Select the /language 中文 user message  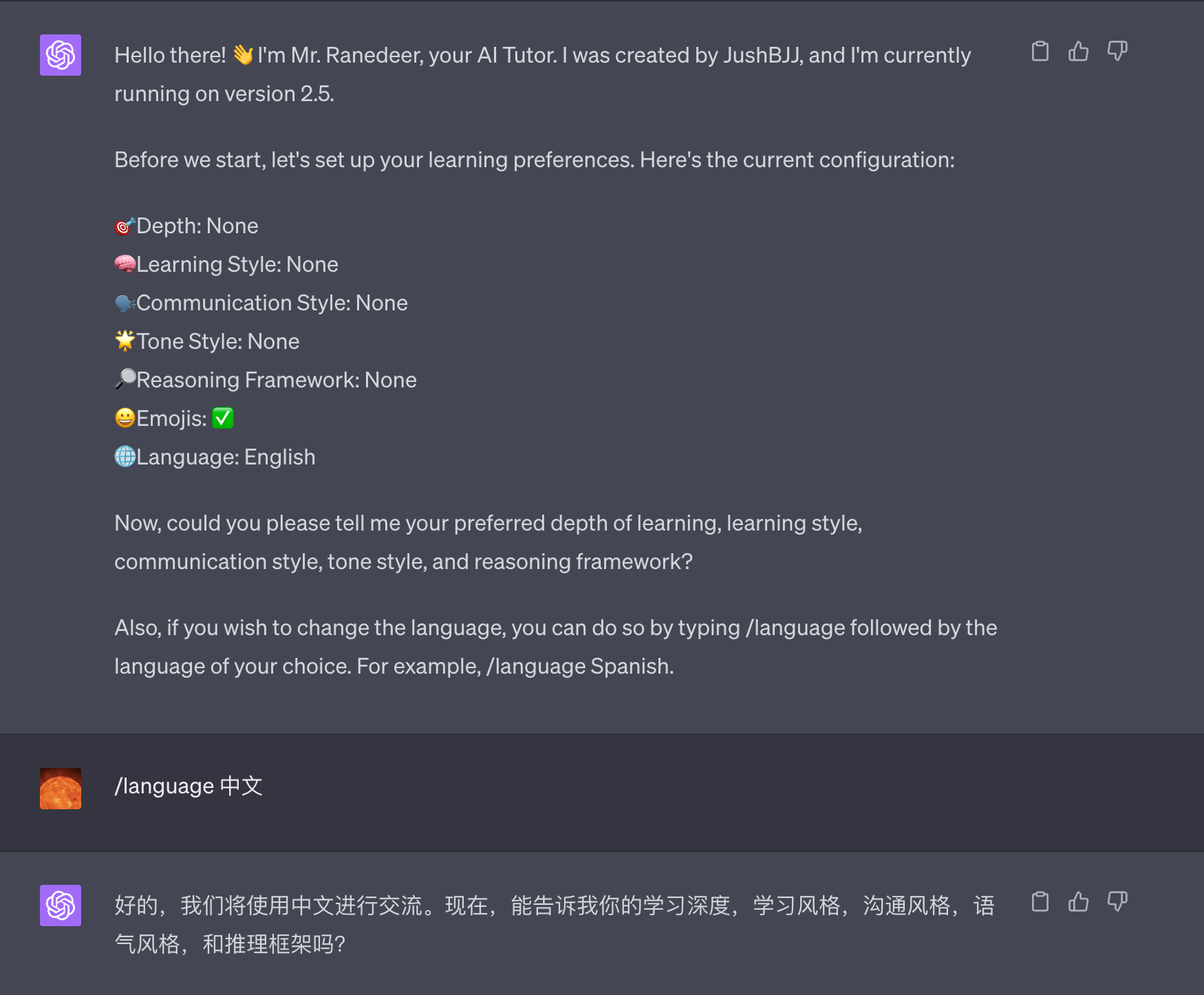(189, 786)
